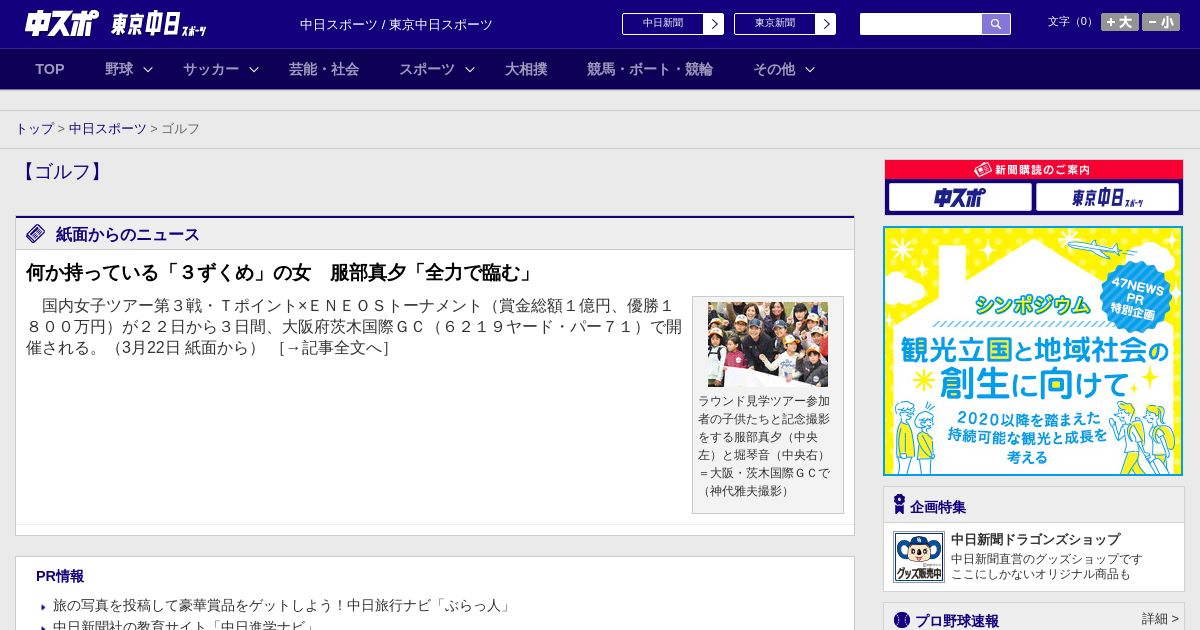Open 大相撲 menu item
Screen dimensions: 1200x630
526,69
